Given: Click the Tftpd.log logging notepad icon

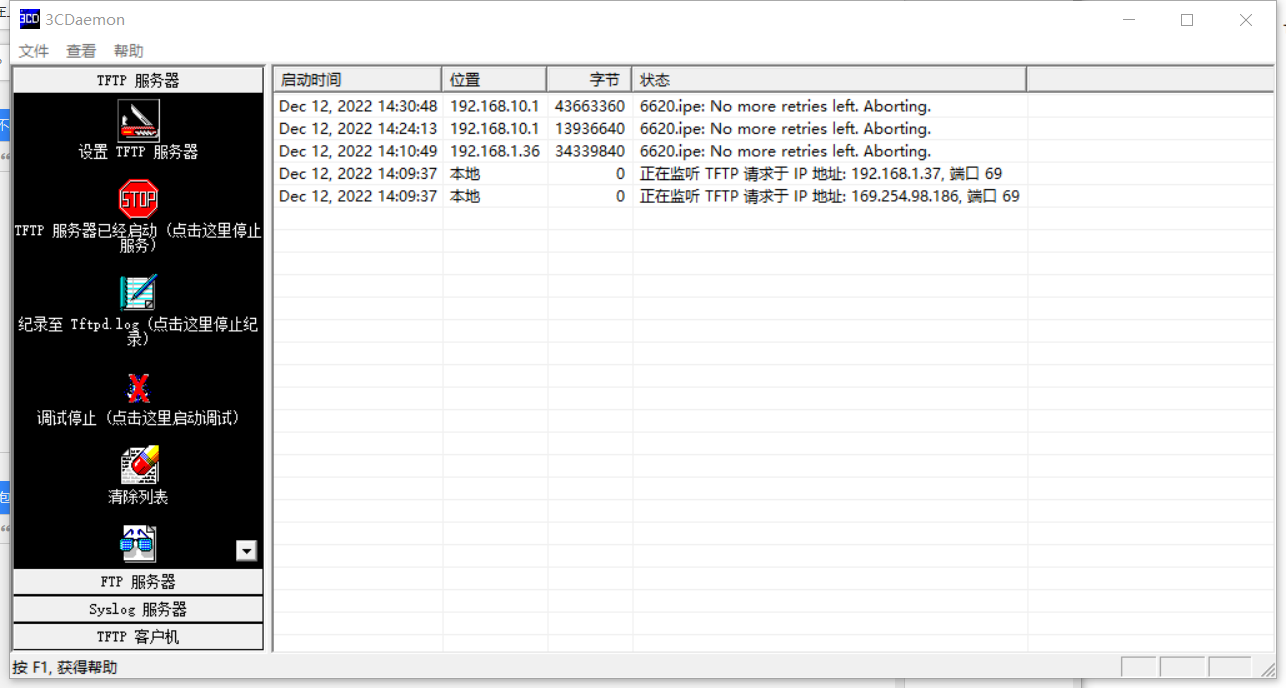Looking at the screenshot, I should [138, 292].
